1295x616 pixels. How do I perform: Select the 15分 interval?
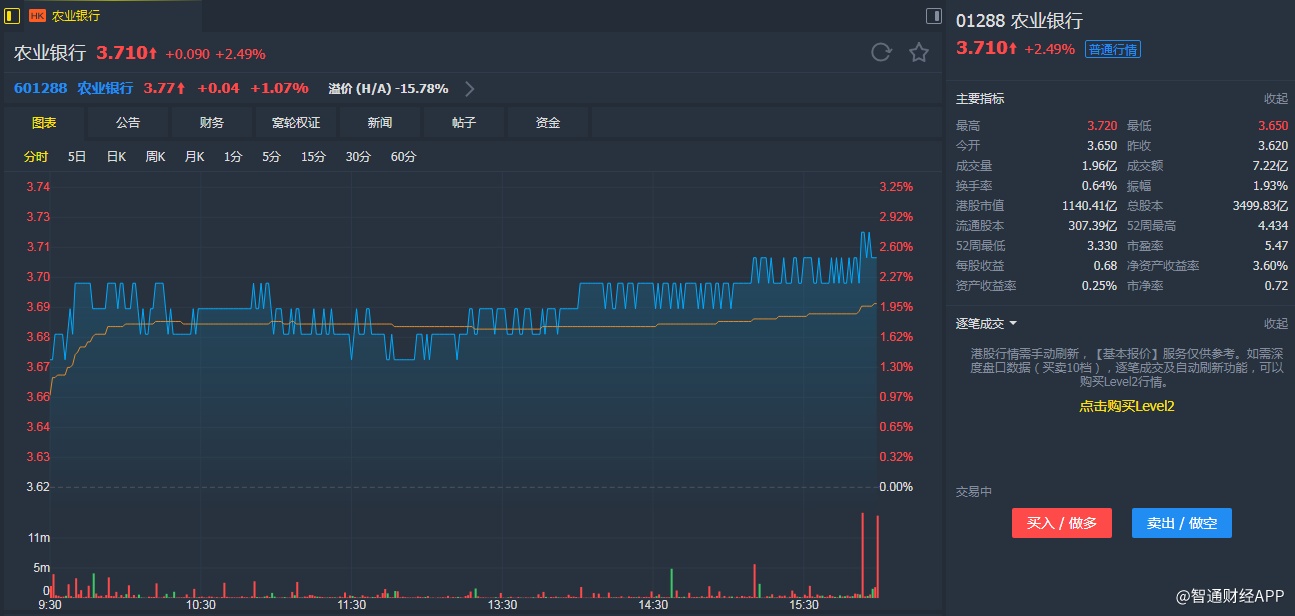314,157
